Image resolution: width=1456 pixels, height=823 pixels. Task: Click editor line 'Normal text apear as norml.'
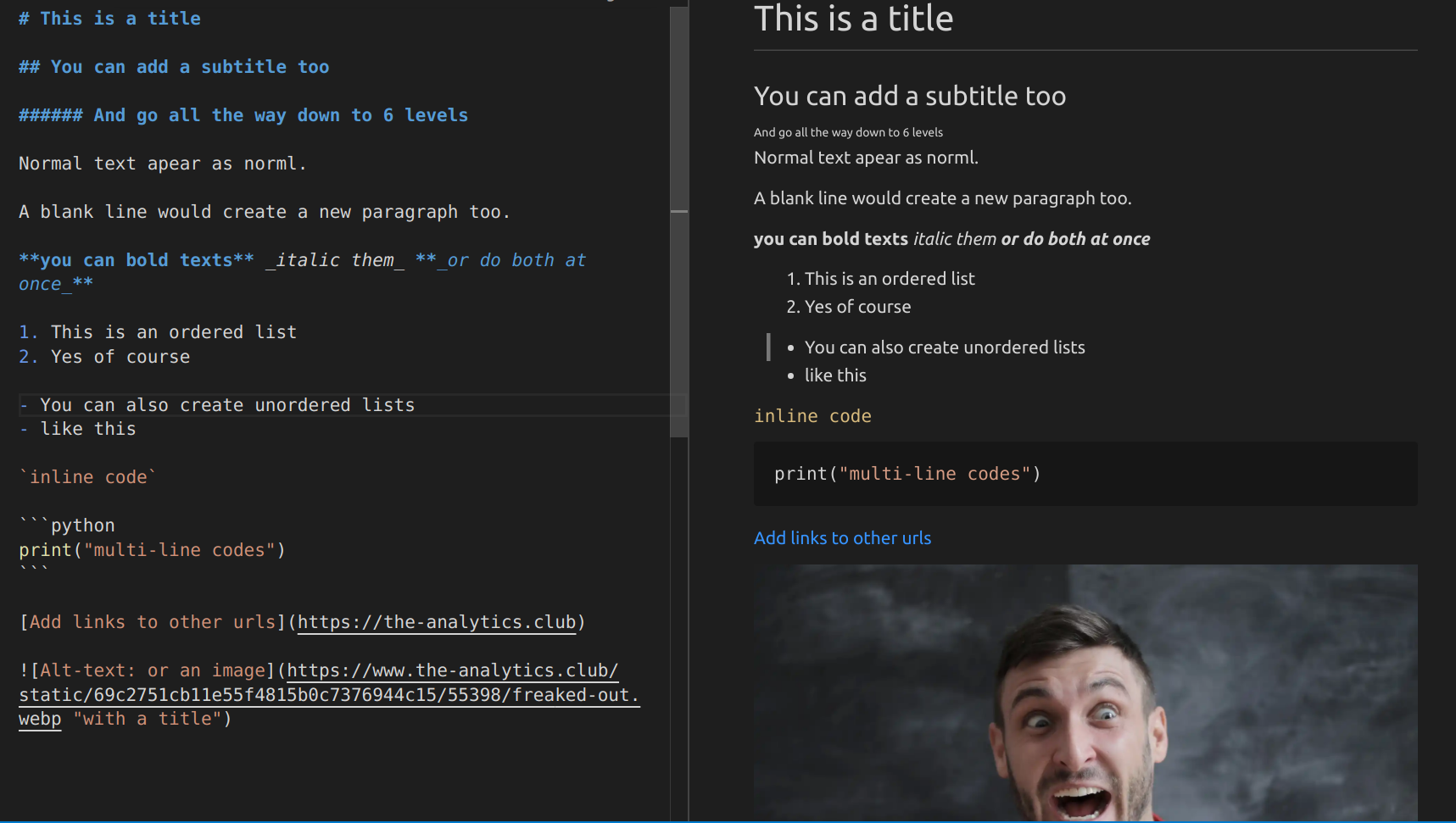(162, 164)
